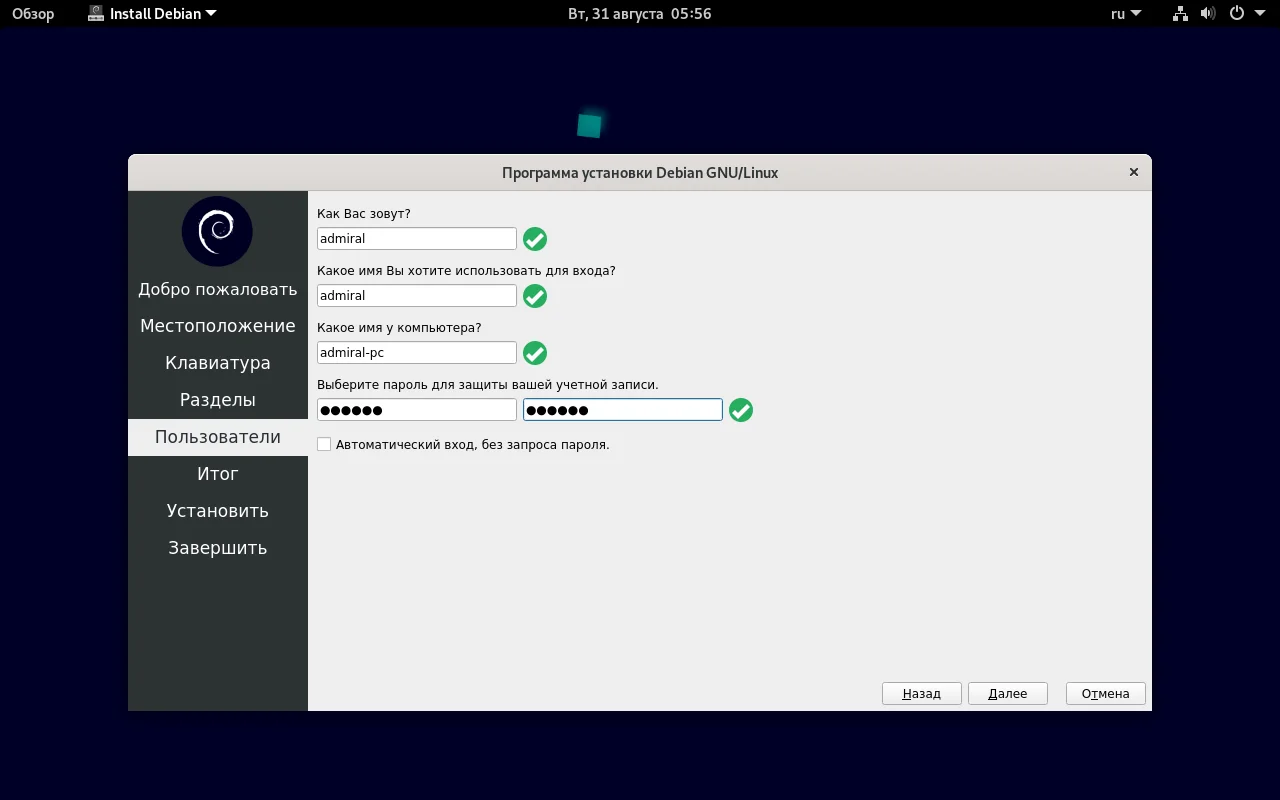Click the Назад button

920,693
